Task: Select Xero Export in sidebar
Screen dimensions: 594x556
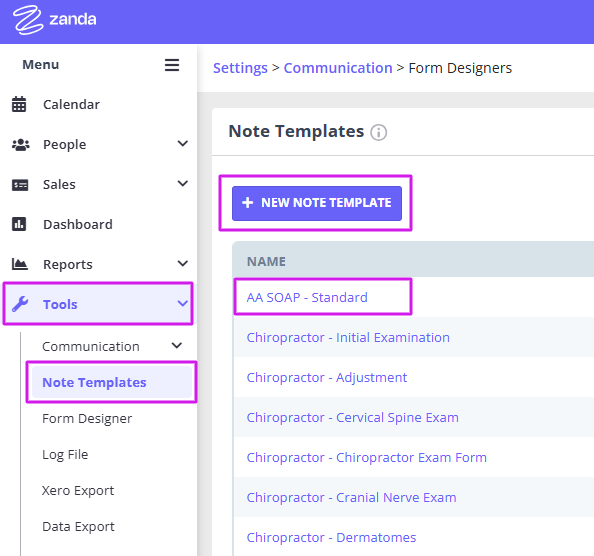Action: 78,490
